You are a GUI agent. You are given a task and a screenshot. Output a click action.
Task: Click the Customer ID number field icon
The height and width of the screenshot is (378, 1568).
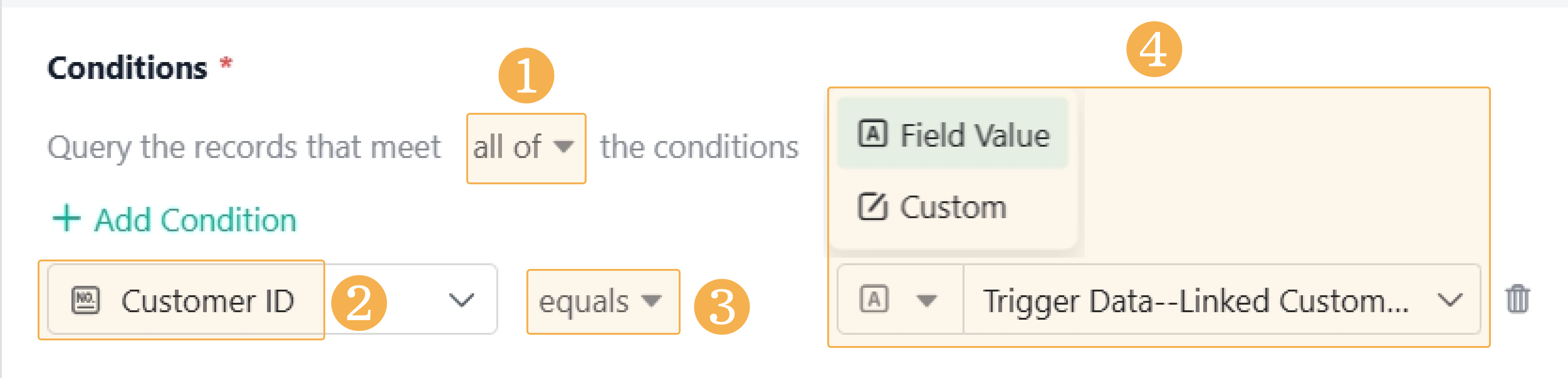click(85, 300)
